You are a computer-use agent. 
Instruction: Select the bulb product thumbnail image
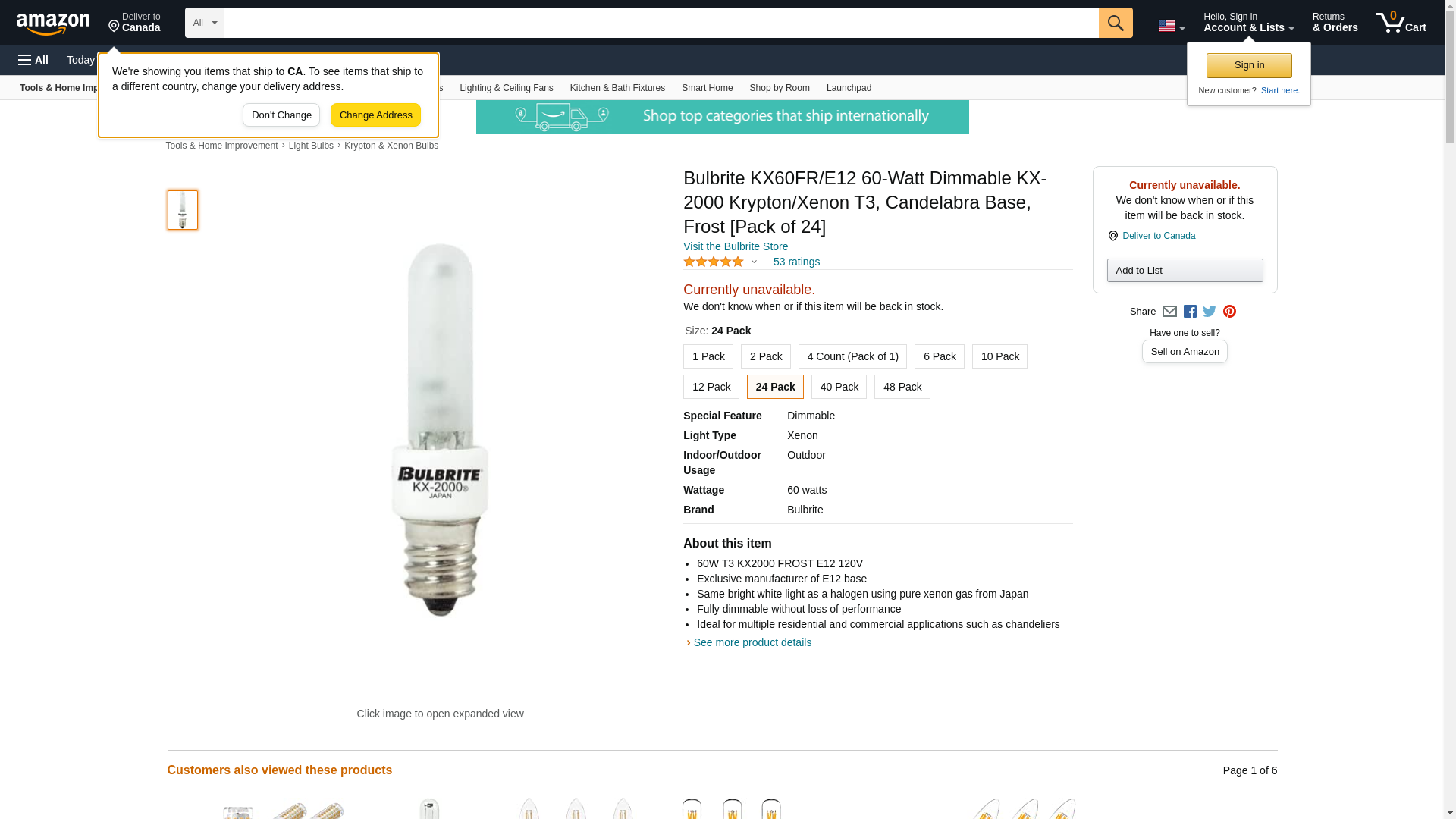coord(183,210)
